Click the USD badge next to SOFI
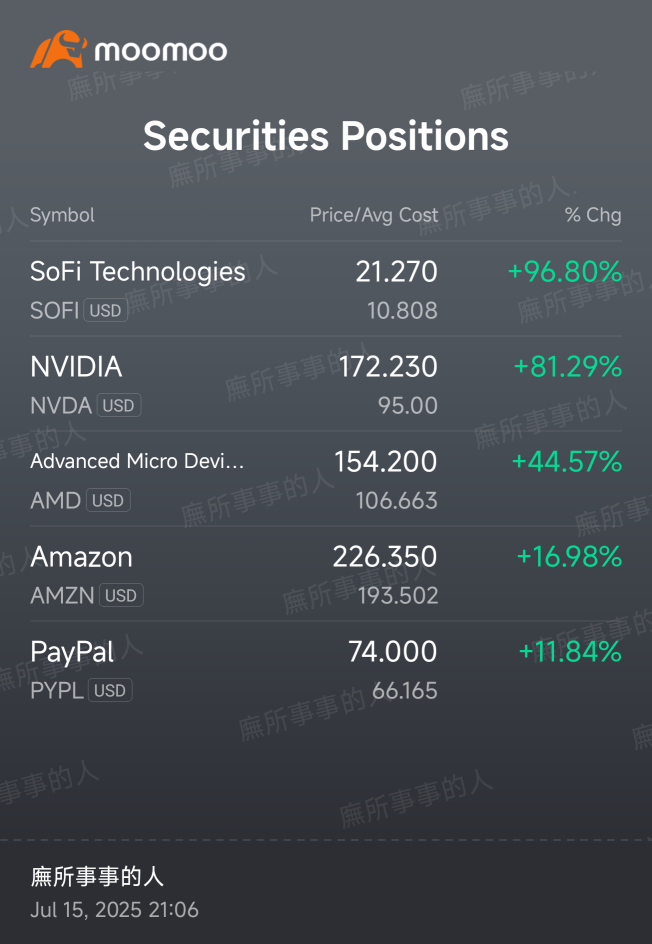 pyautogui.click(x=105, y=311)
